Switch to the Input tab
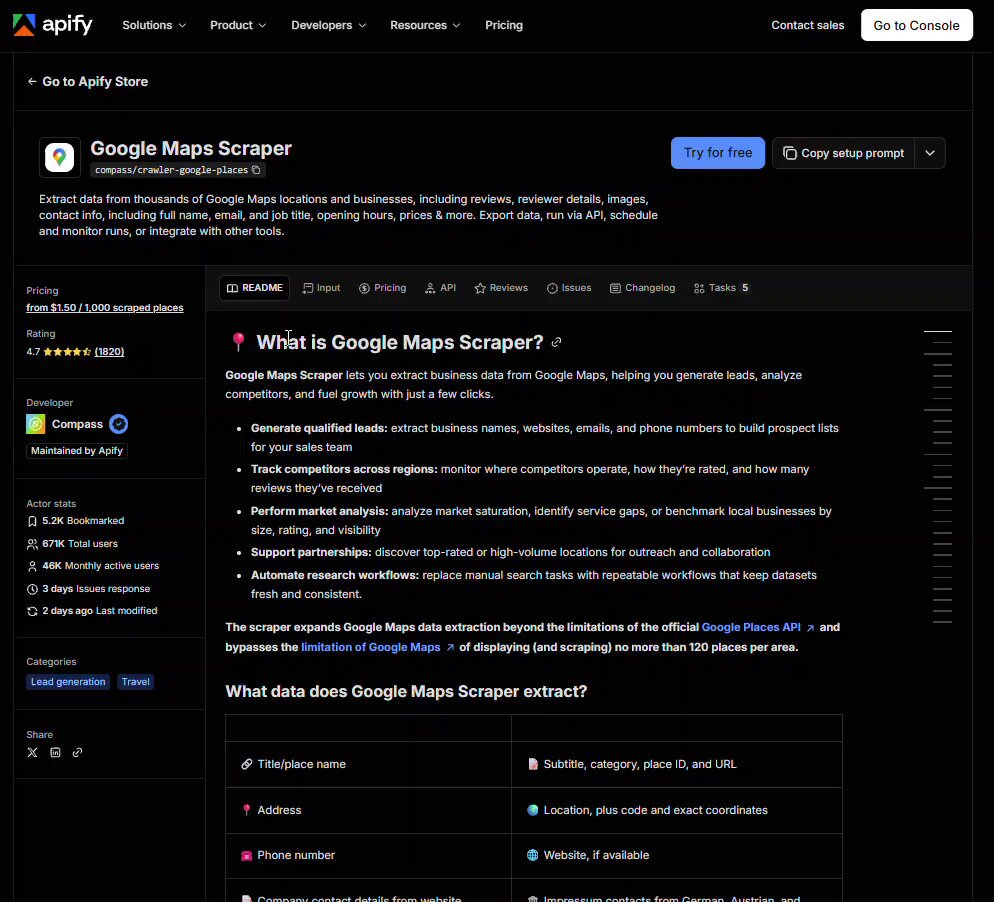The height and width of the screenshot is (902, 994). pyautogui.click(x=321, y=288)
